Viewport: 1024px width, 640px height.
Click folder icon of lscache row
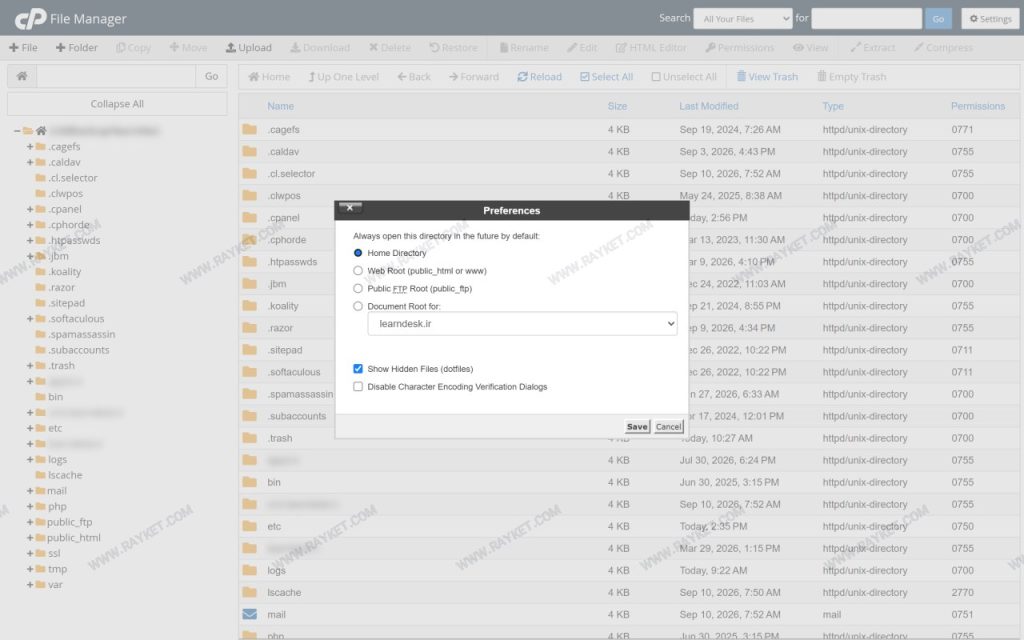(249, 592)
